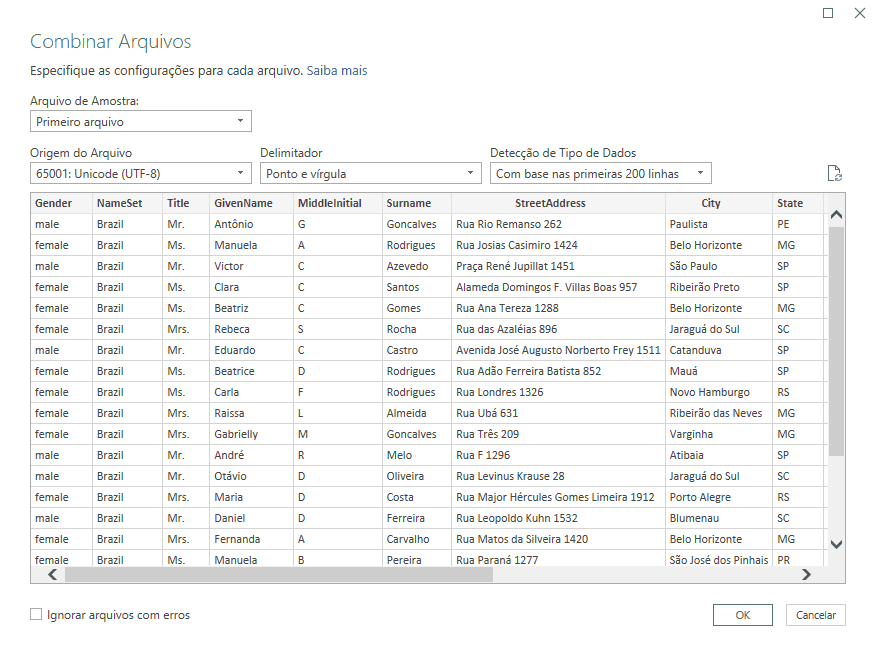Screen dimensions: 876x656
Task: Open the Delimitador dropdown
Action: (370, 173)
